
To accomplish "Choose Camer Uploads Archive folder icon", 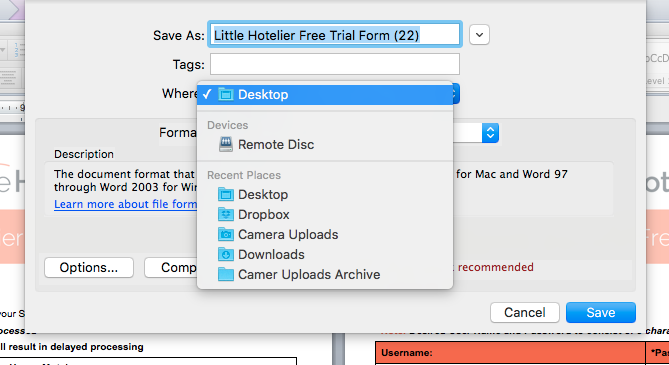I will [x=226, y=274].
